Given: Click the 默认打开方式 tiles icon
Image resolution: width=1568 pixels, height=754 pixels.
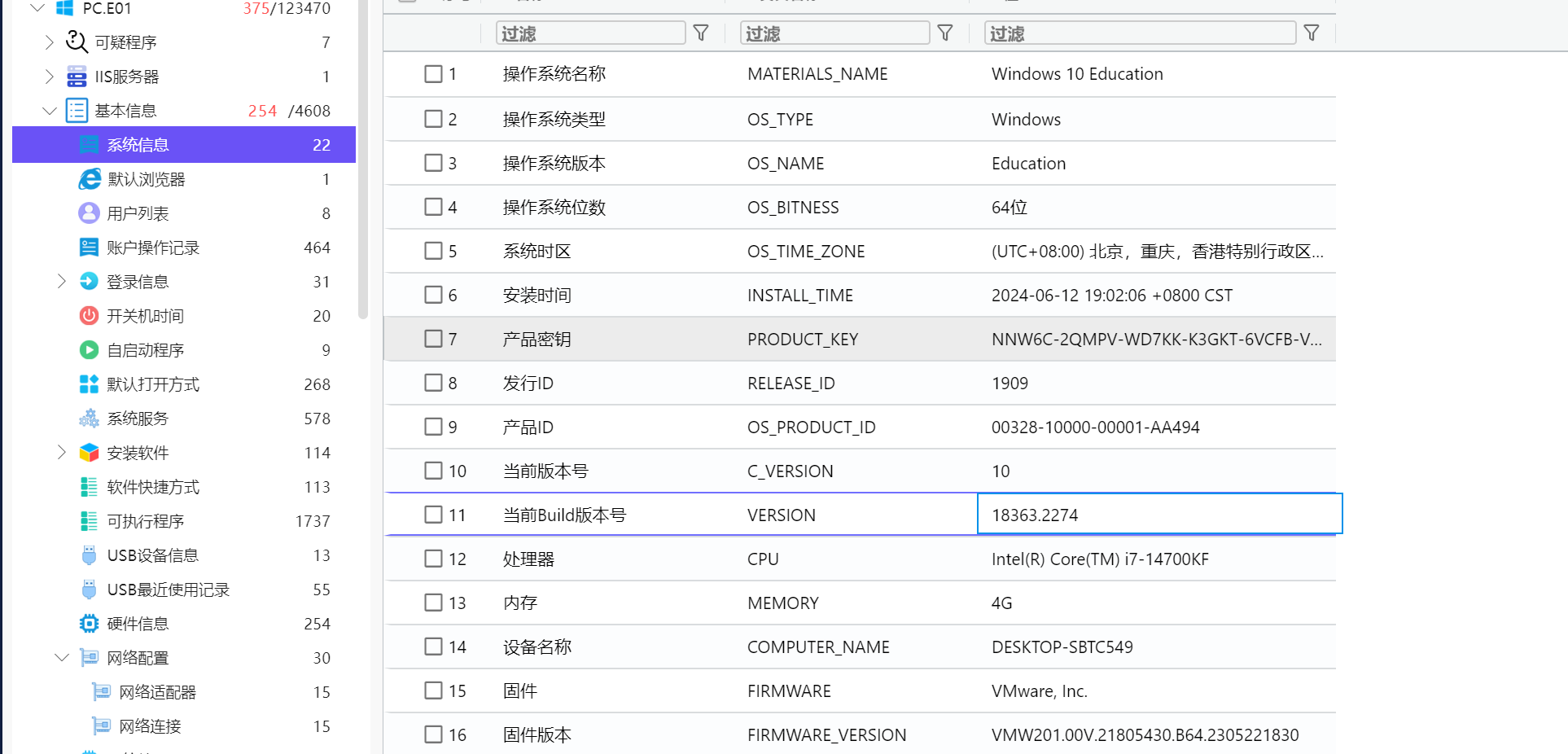Looking at the screenshot, I should [x=89, y=384].
